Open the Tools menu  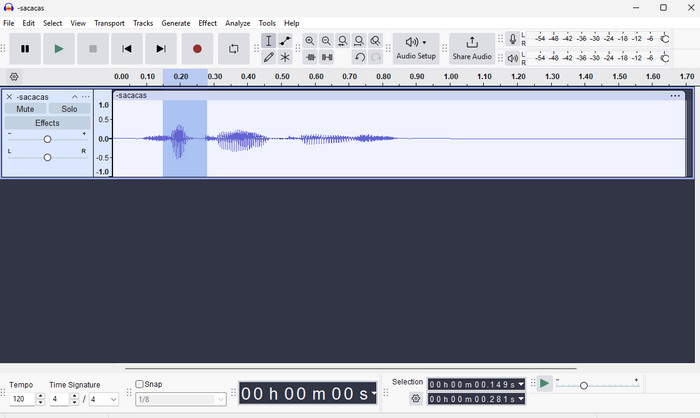point(267,23)
